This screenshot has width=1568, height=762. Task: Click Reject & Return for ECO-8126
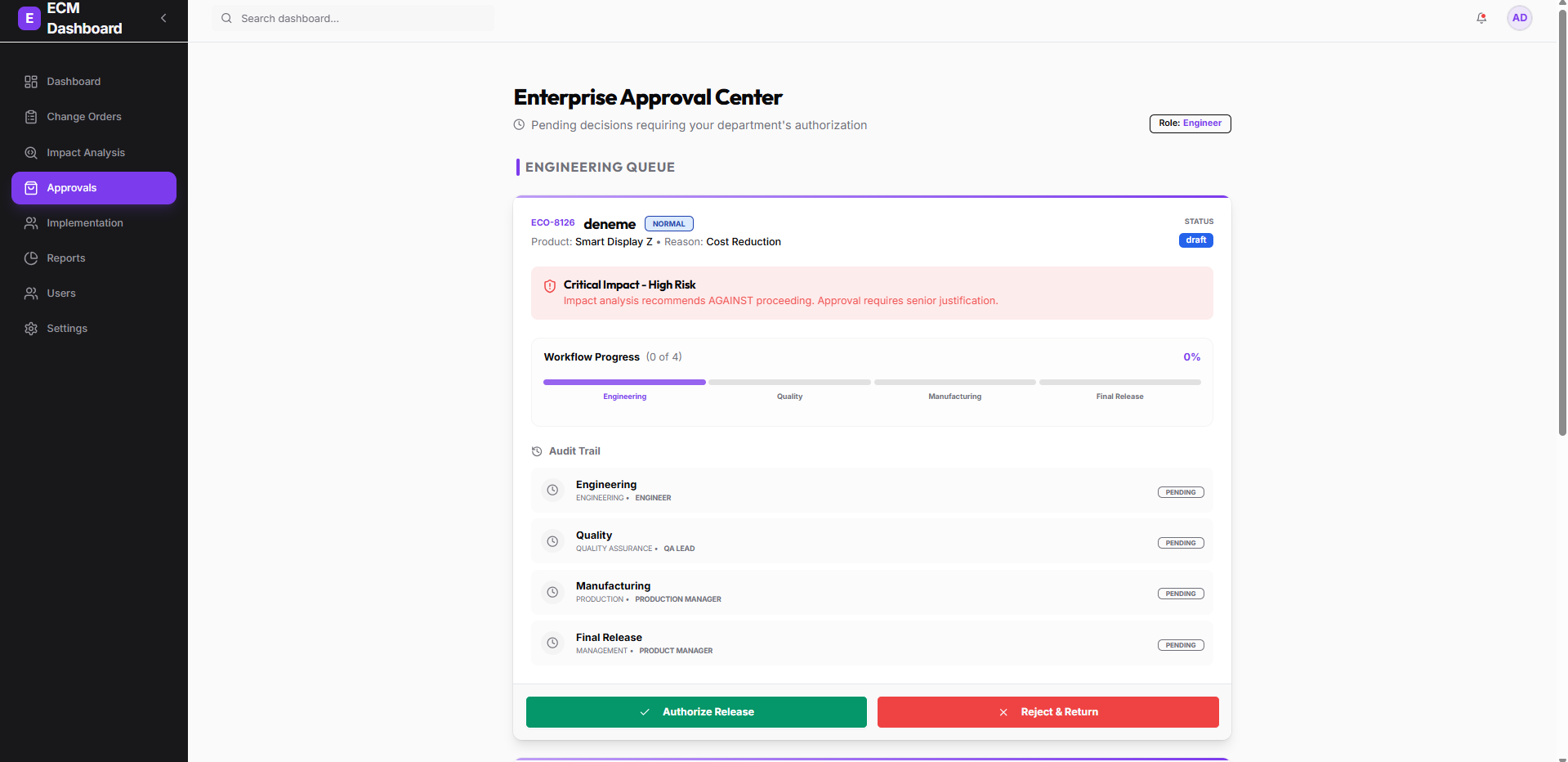[x=1047, y=711]
